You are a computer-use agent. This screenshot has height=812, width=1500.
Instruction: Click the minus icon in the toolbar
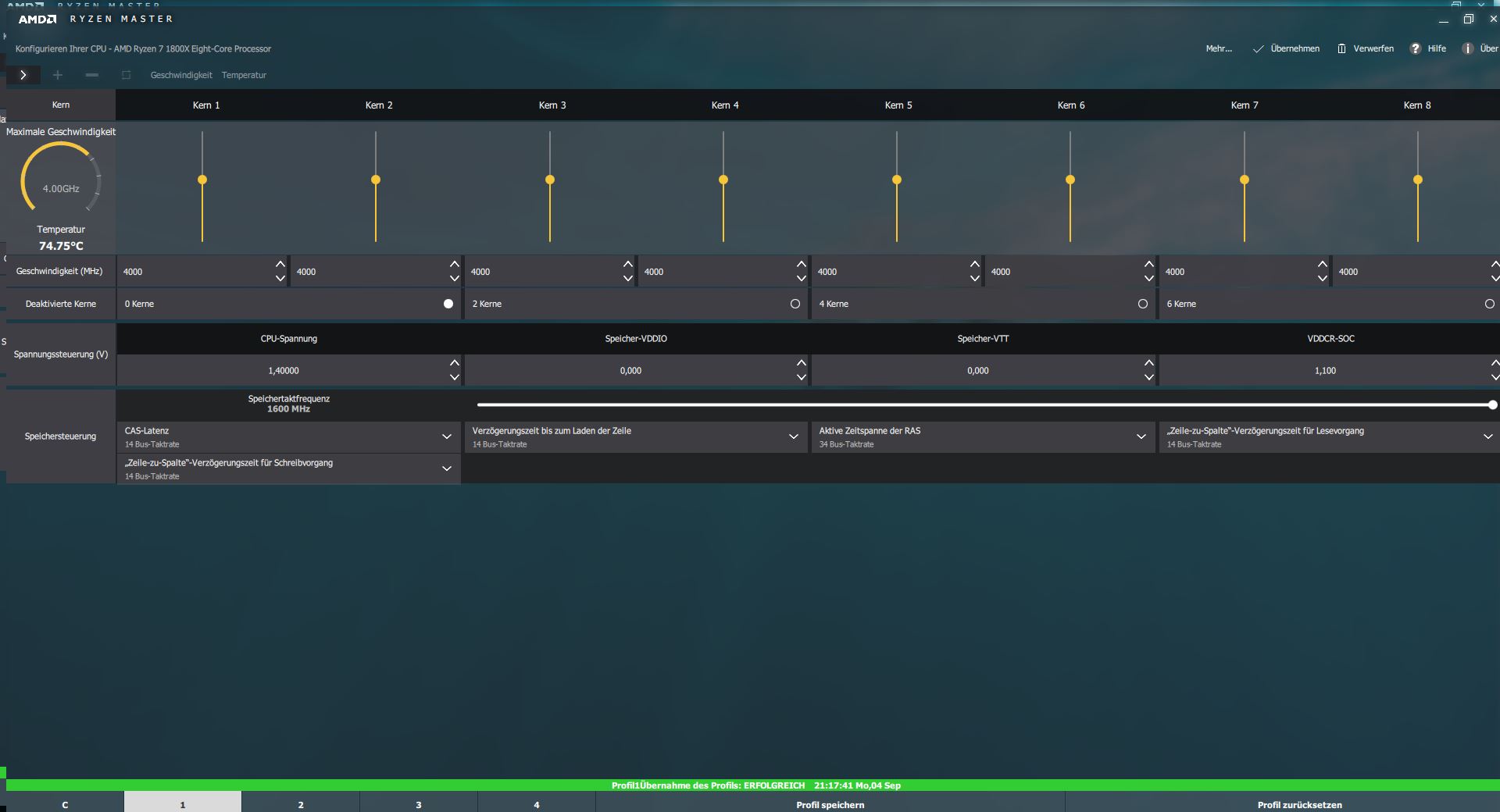click(92, 75)
